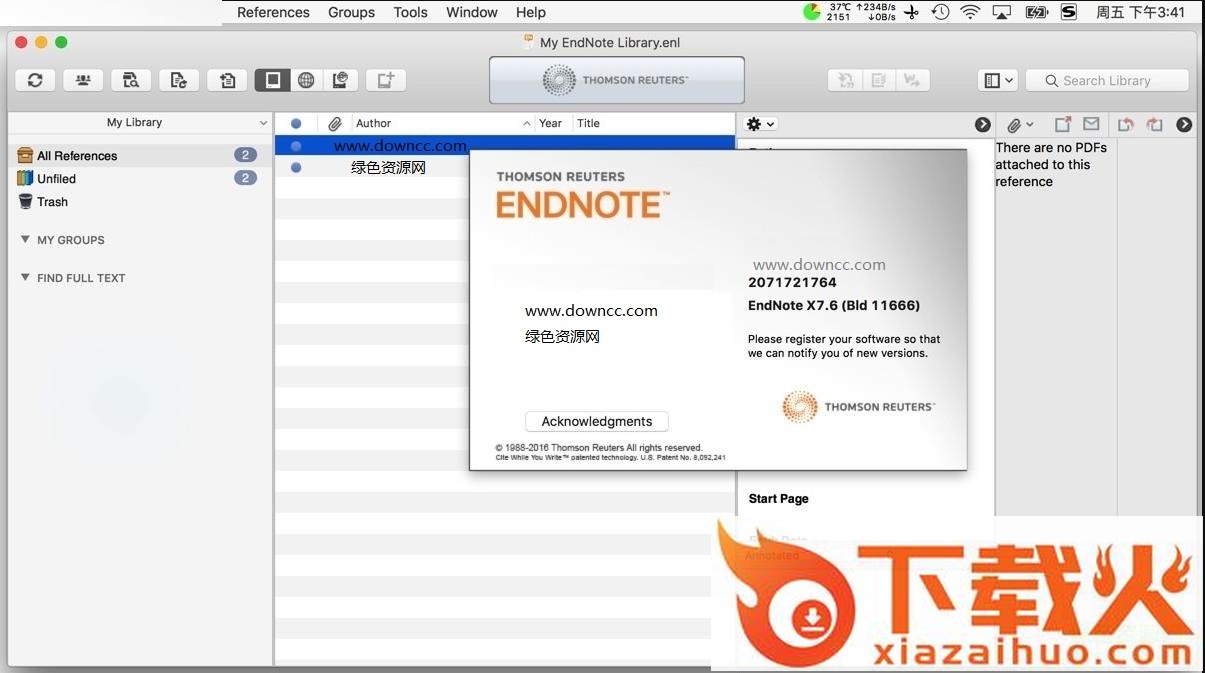
Task: Open the gear options dropdown in reference panel
Action: 761,124
